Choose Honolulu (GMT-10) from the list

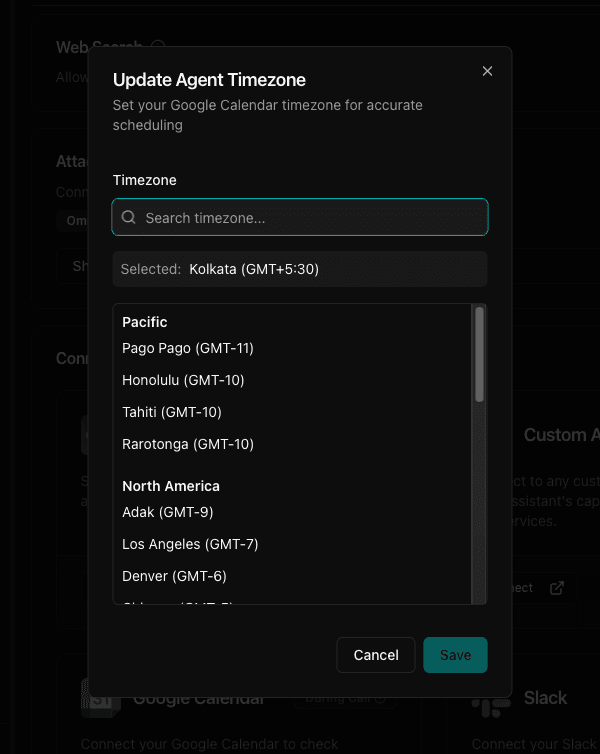(x=183, y=380)
